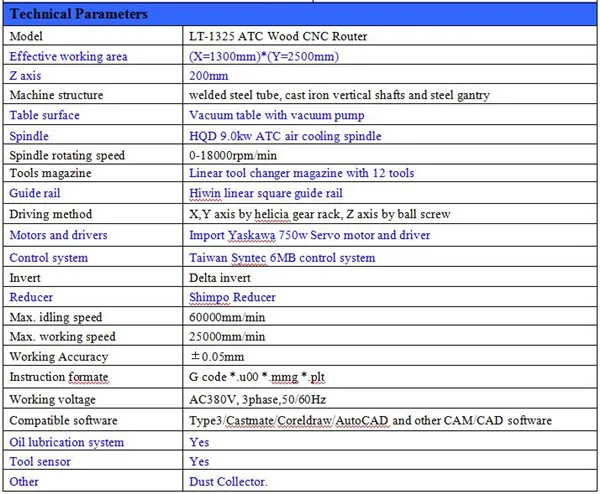Click 'Shimpo Reducer' value
The image size is (600, 494).
click(x=232, y=297)
